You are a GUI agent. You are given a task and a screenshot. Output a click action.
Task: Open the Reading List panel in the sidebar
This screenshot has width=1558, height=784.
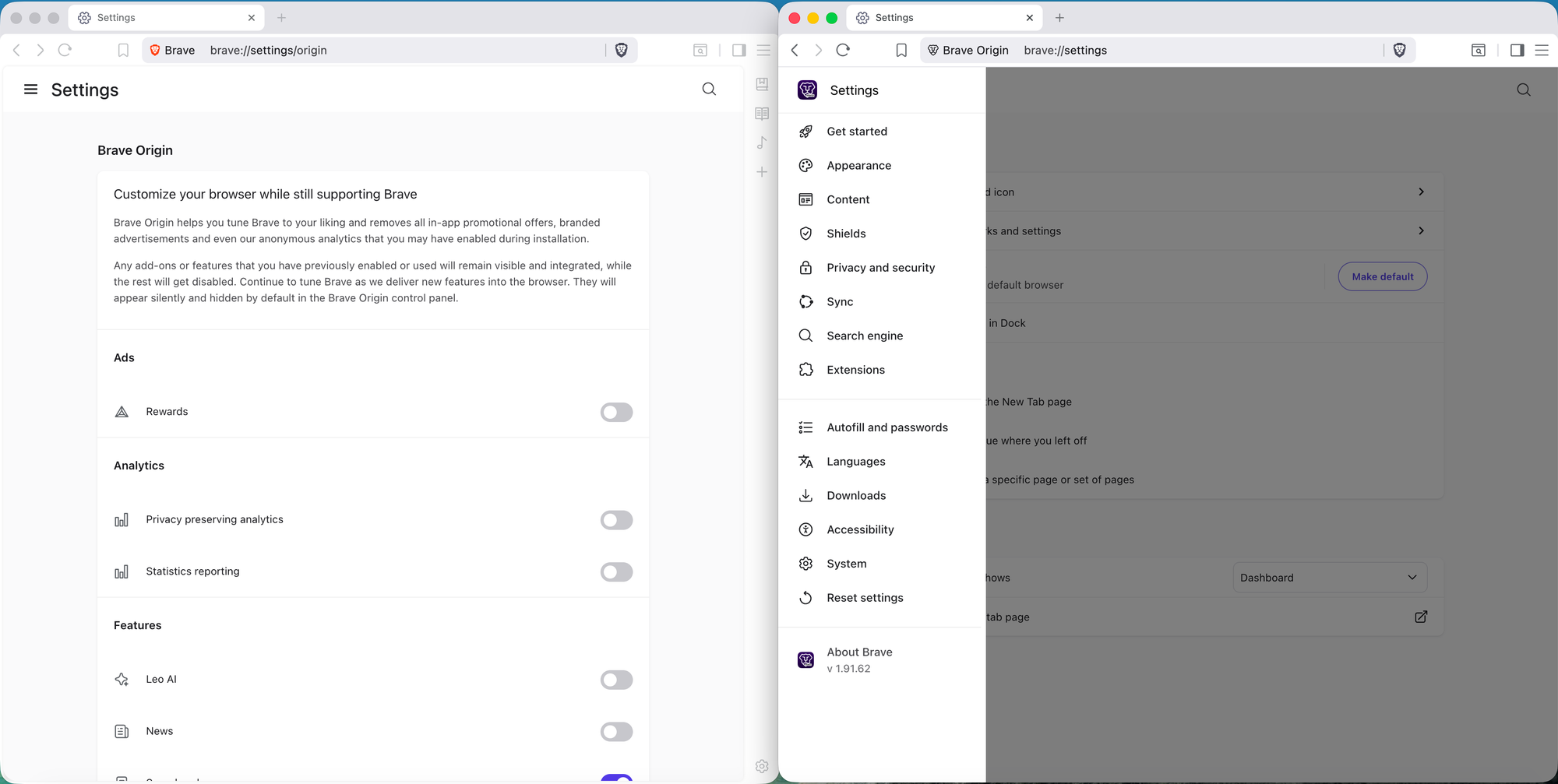click(x=762, y=114)
